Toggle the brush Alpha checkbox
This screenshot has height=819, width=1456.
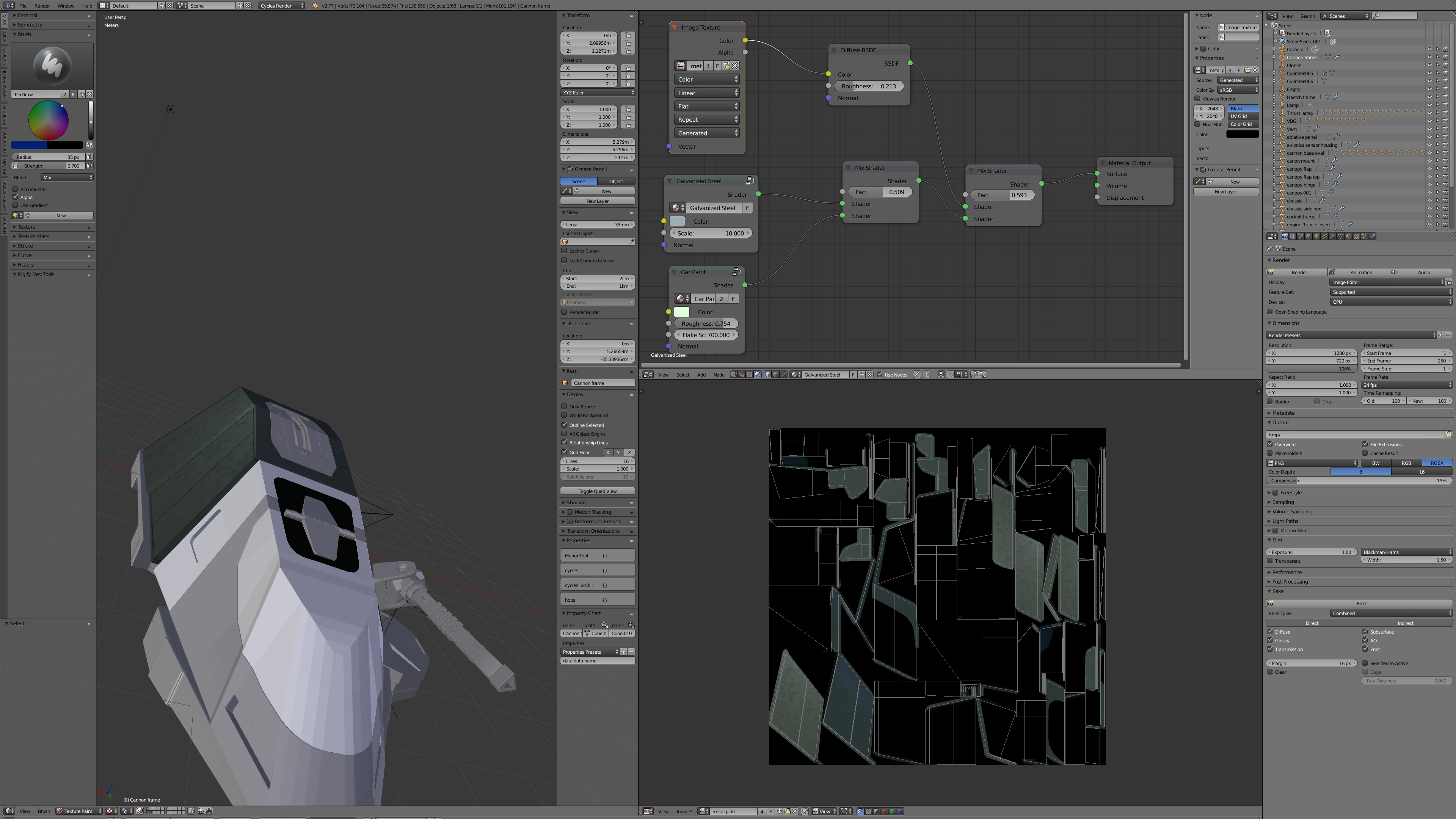click(x=15, y=197)
